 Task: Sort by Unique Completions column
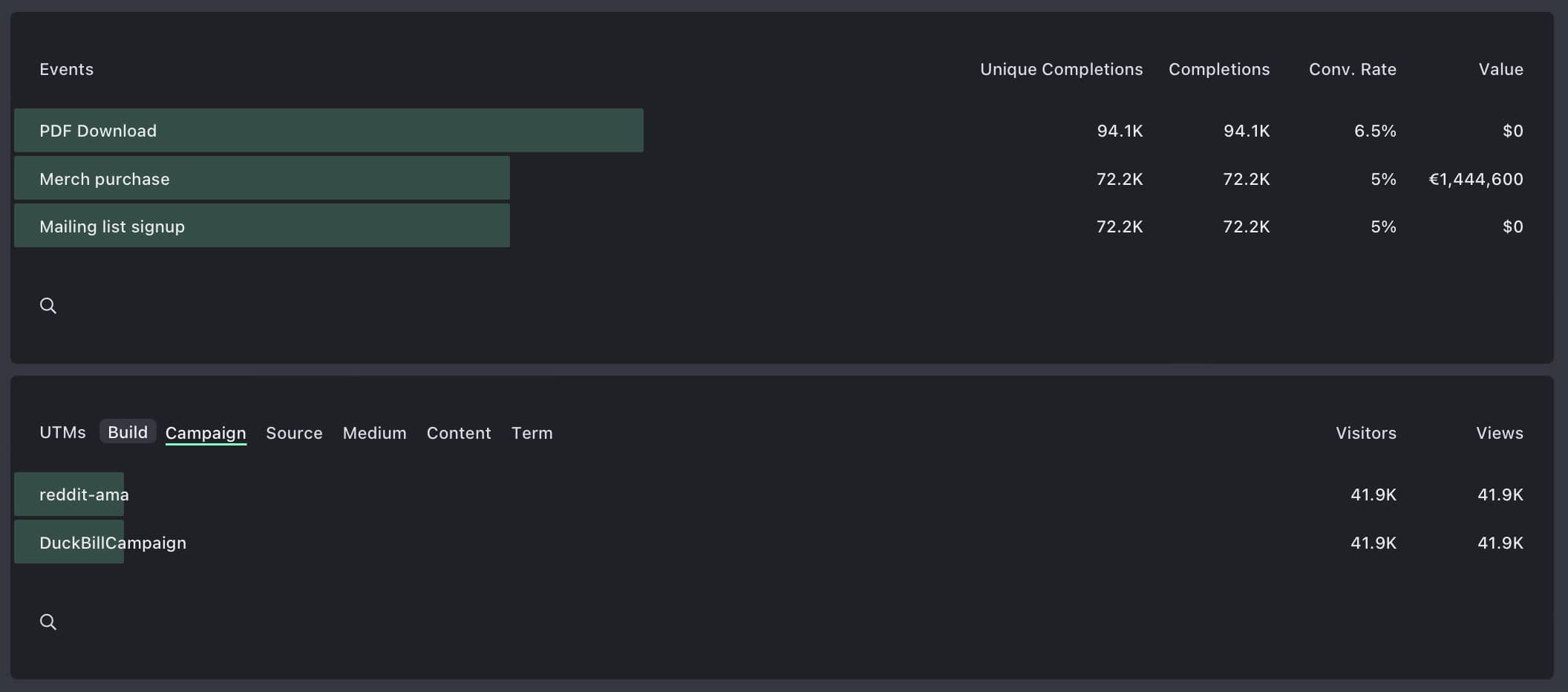pos(1061,69)
